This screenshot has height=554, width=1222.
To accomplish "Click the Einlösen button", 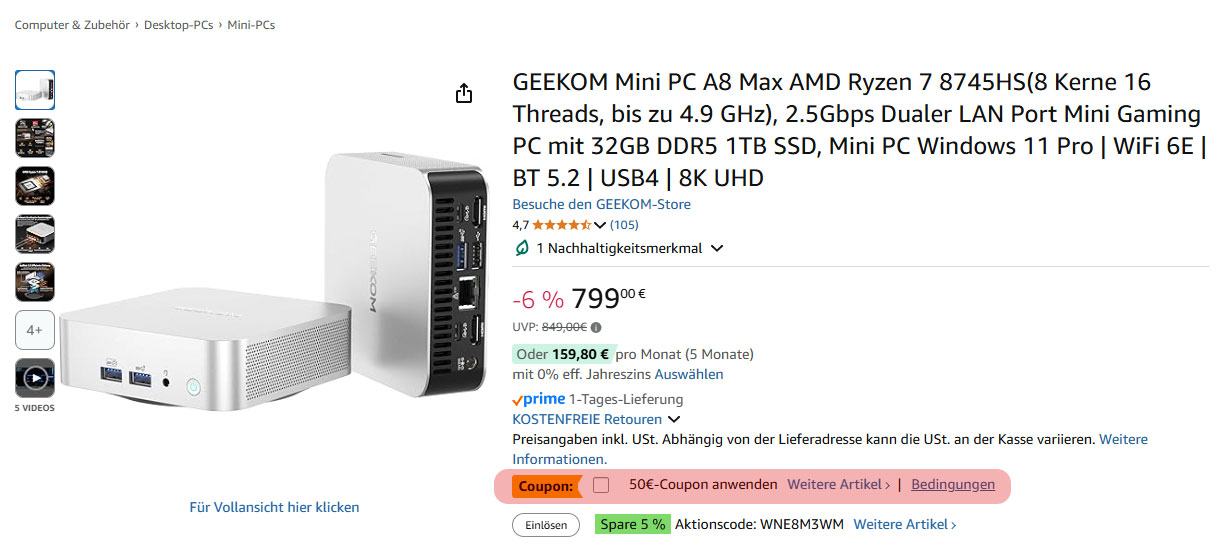I will [546, 525].
